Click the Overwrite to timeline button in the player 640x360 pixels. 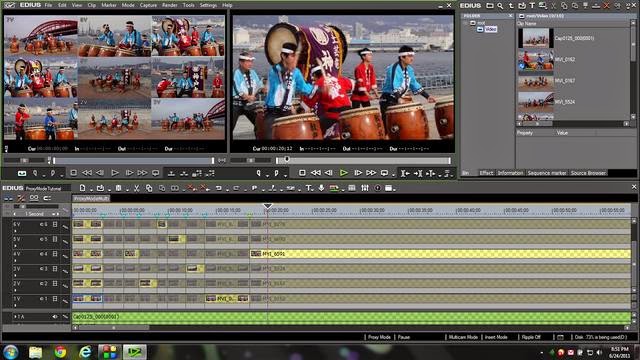point(184,173)
